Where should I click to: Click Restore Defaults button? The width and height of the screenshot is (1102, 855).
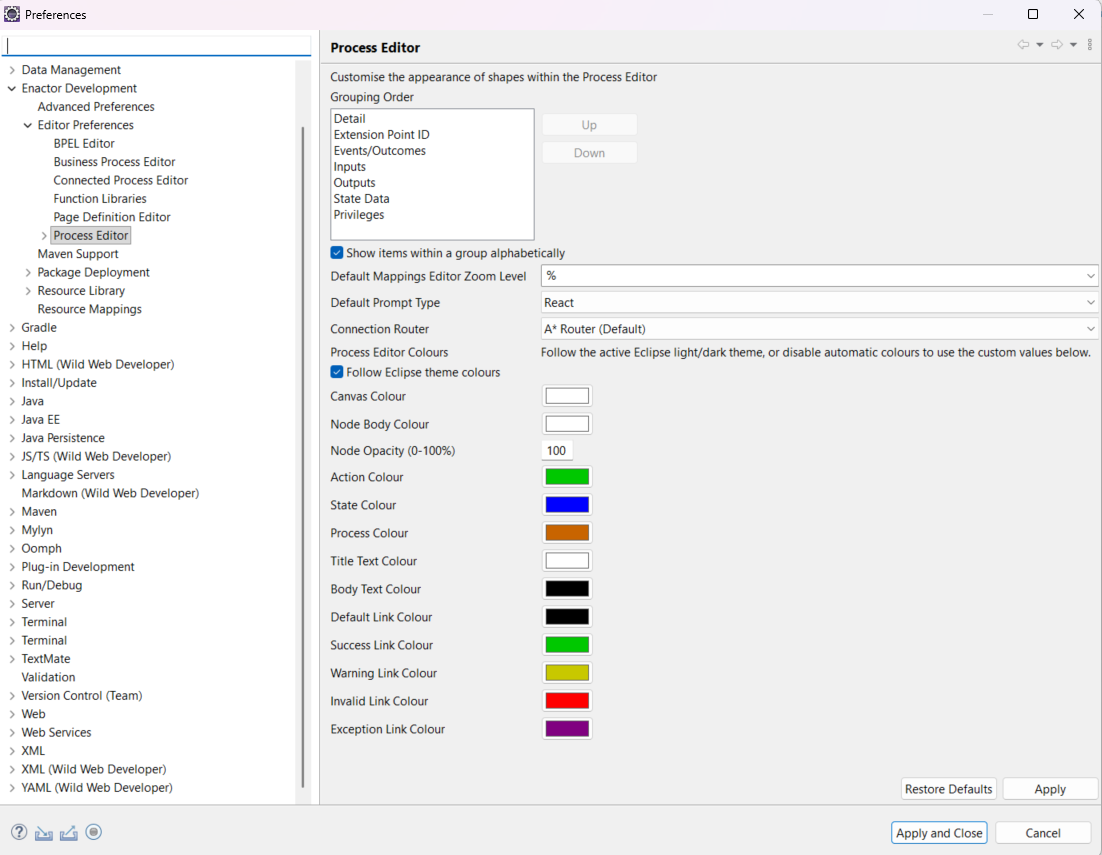[949, 789]
